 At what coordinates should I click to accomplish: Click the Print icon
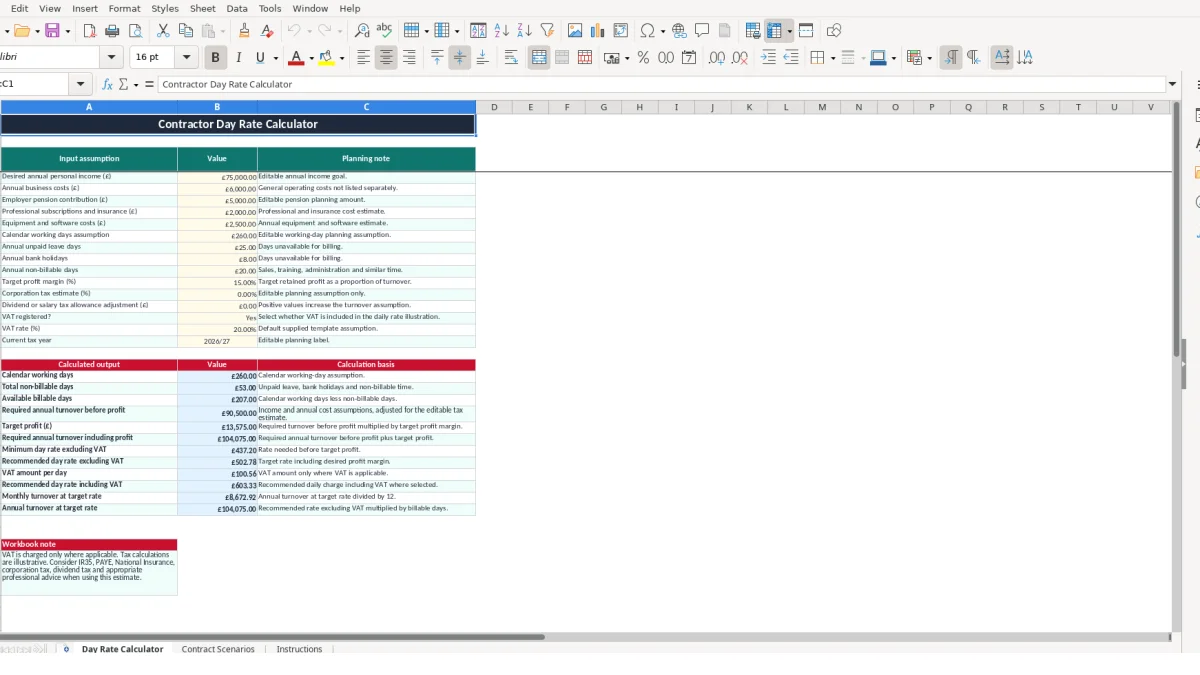pyautogui.click(x=112, y=31)
